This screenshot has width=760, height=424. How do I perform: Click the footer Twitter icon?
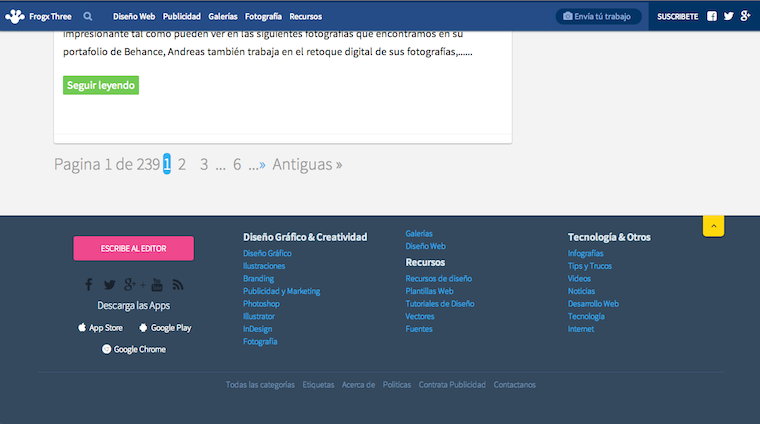(x=110, y=285)
